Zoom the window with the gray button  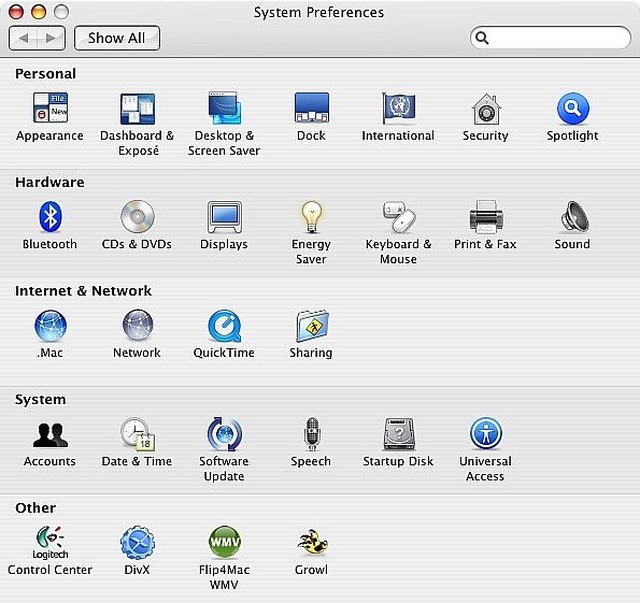(61, 12)
